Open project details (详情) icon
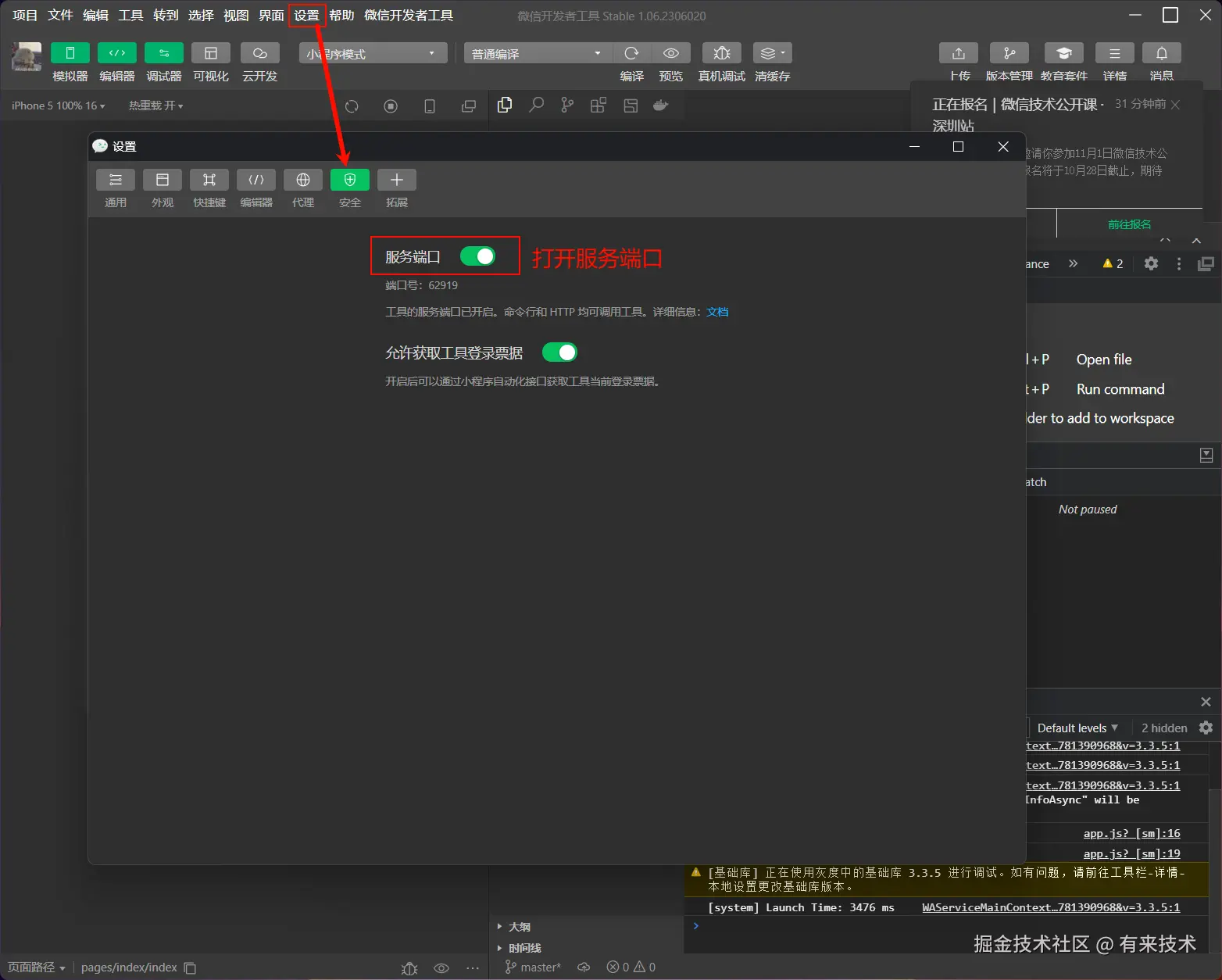 point(1115,52)
